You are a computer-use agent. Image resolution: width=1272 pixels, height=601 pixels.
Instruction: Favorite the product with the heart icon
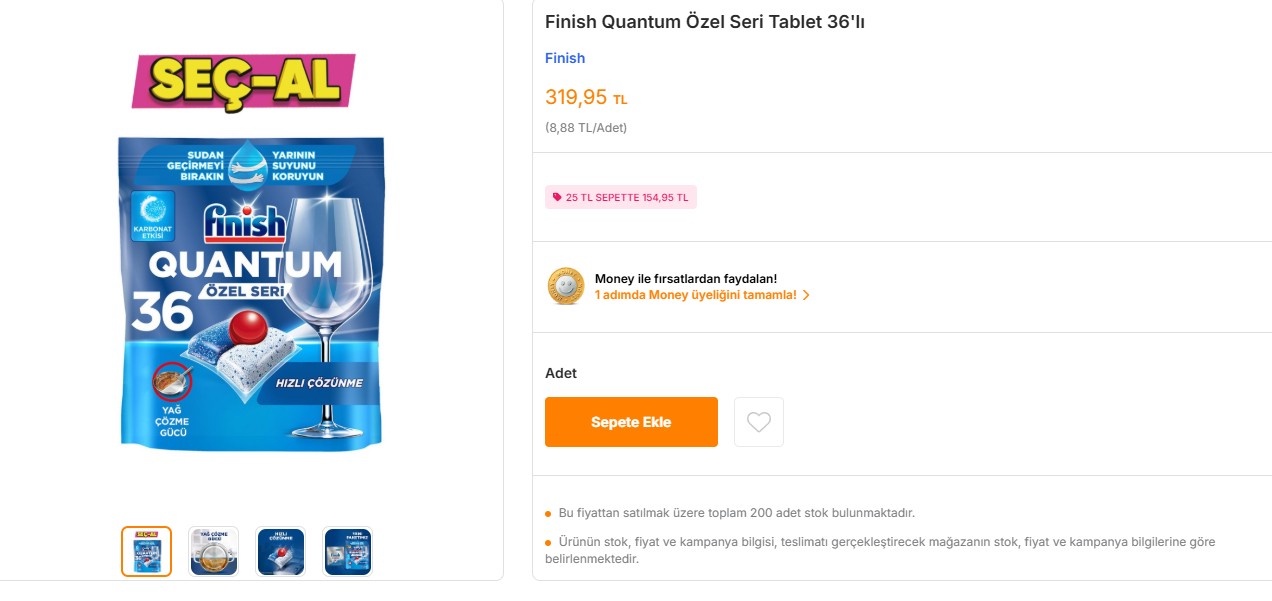(x=759, y=421)
